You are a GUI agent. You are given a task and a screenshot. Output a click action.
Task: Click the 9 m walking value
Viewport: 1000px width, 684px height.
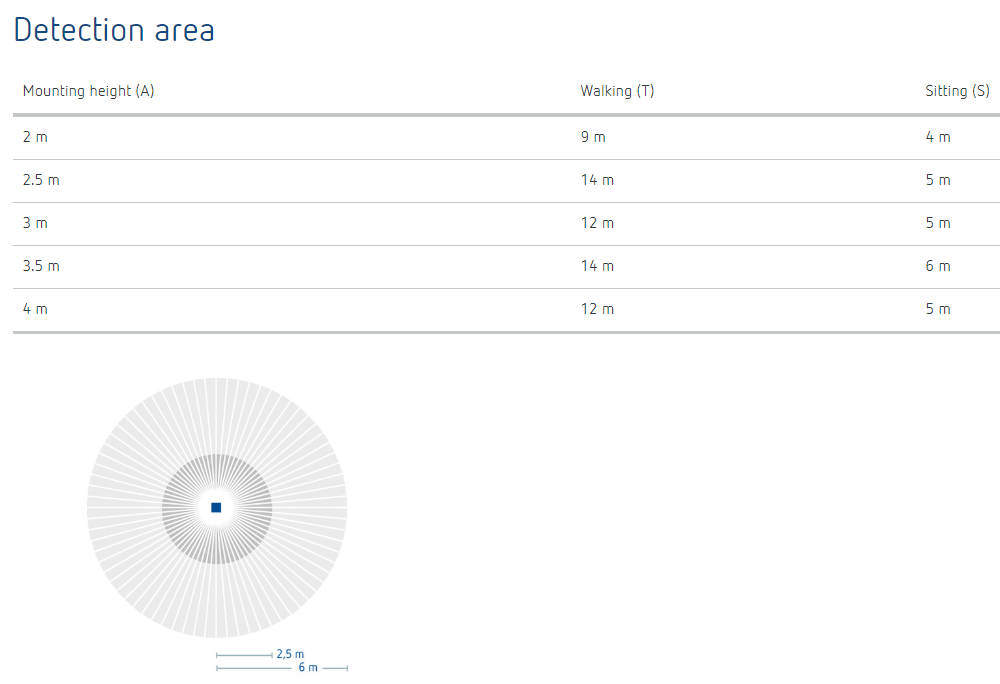click(x=593, y=137)
